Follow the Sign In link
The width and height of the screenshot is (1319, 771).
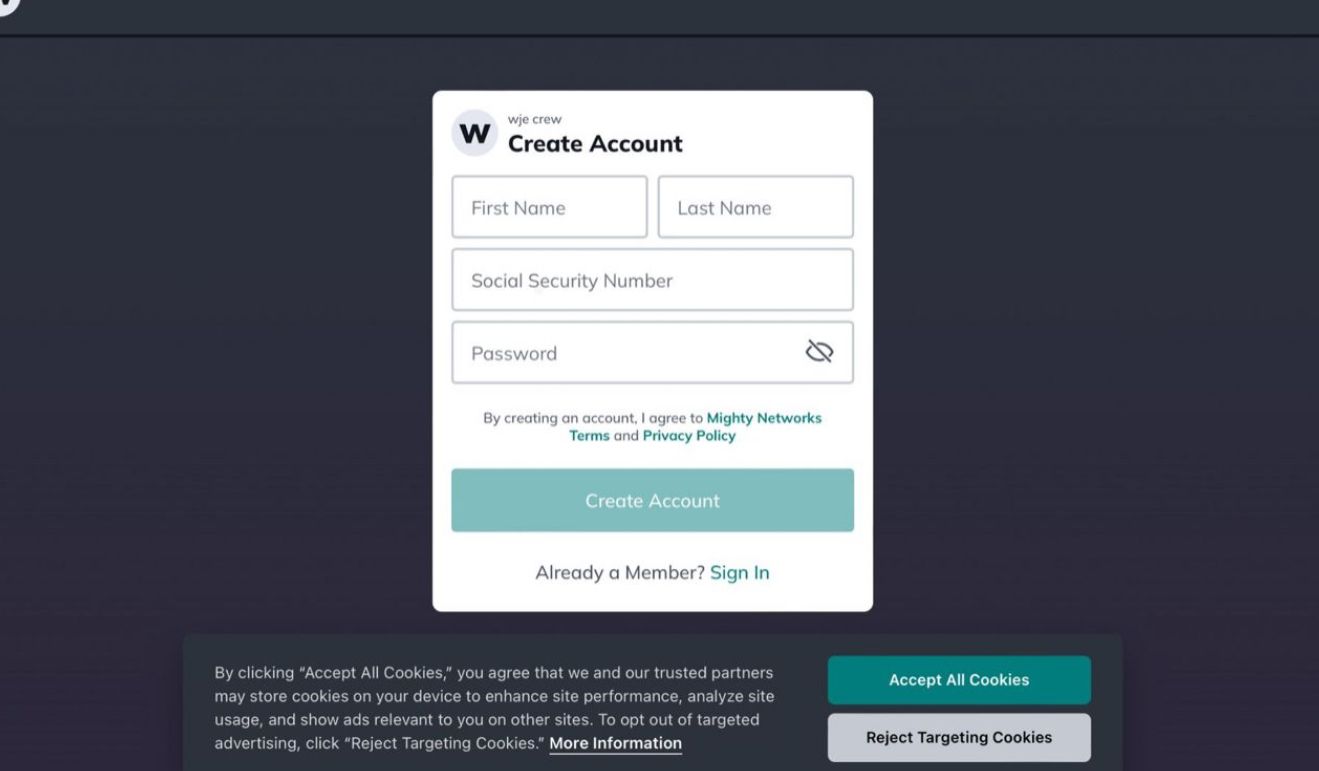[739, 573]
